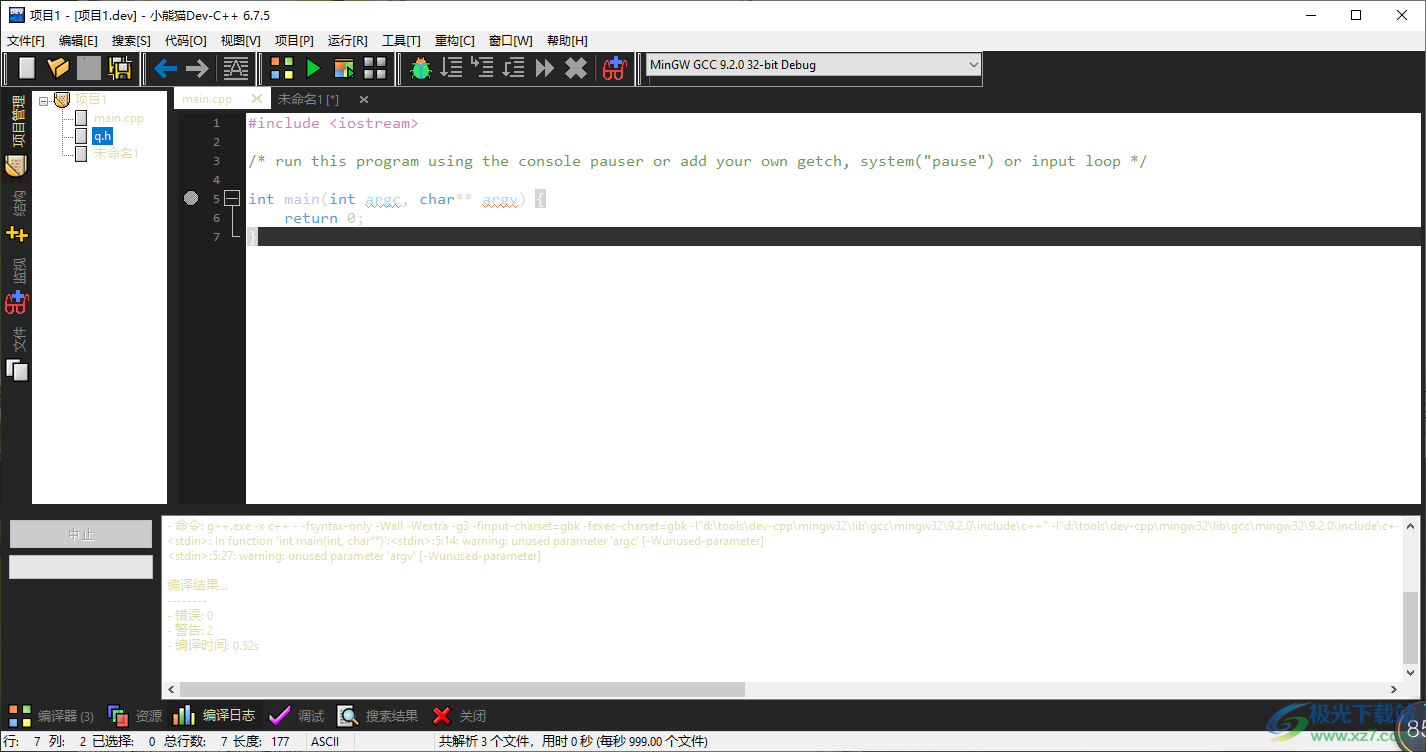Click the Reformat code icon
Image resolution: width=1426 pixels, height=752 pixels.
[236, 68]
